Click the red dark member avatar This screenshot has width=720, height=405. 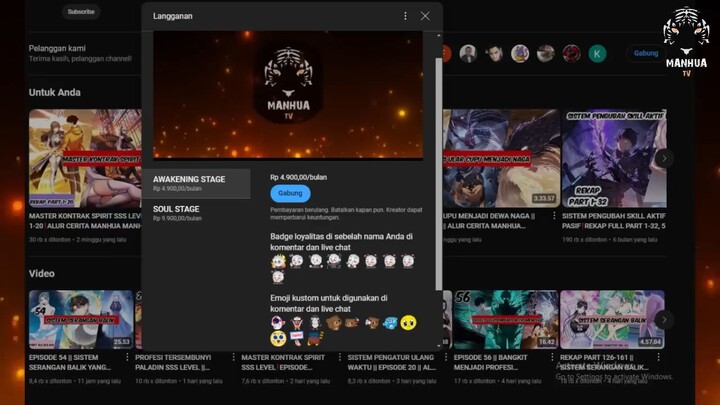coord(571,54)
